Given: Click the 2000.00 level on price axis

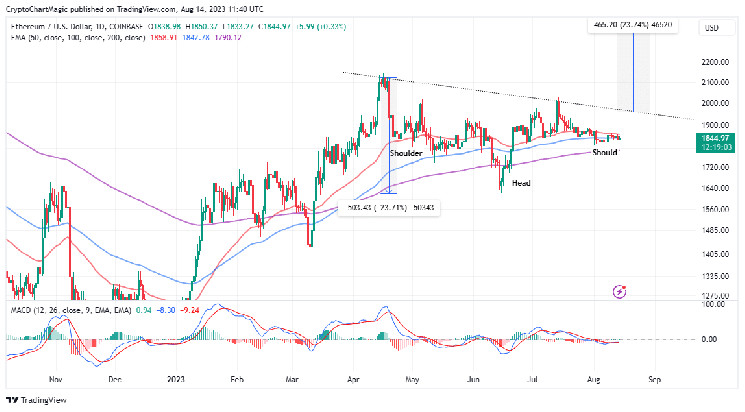Looking at the screenshot, I should [712, 103].
